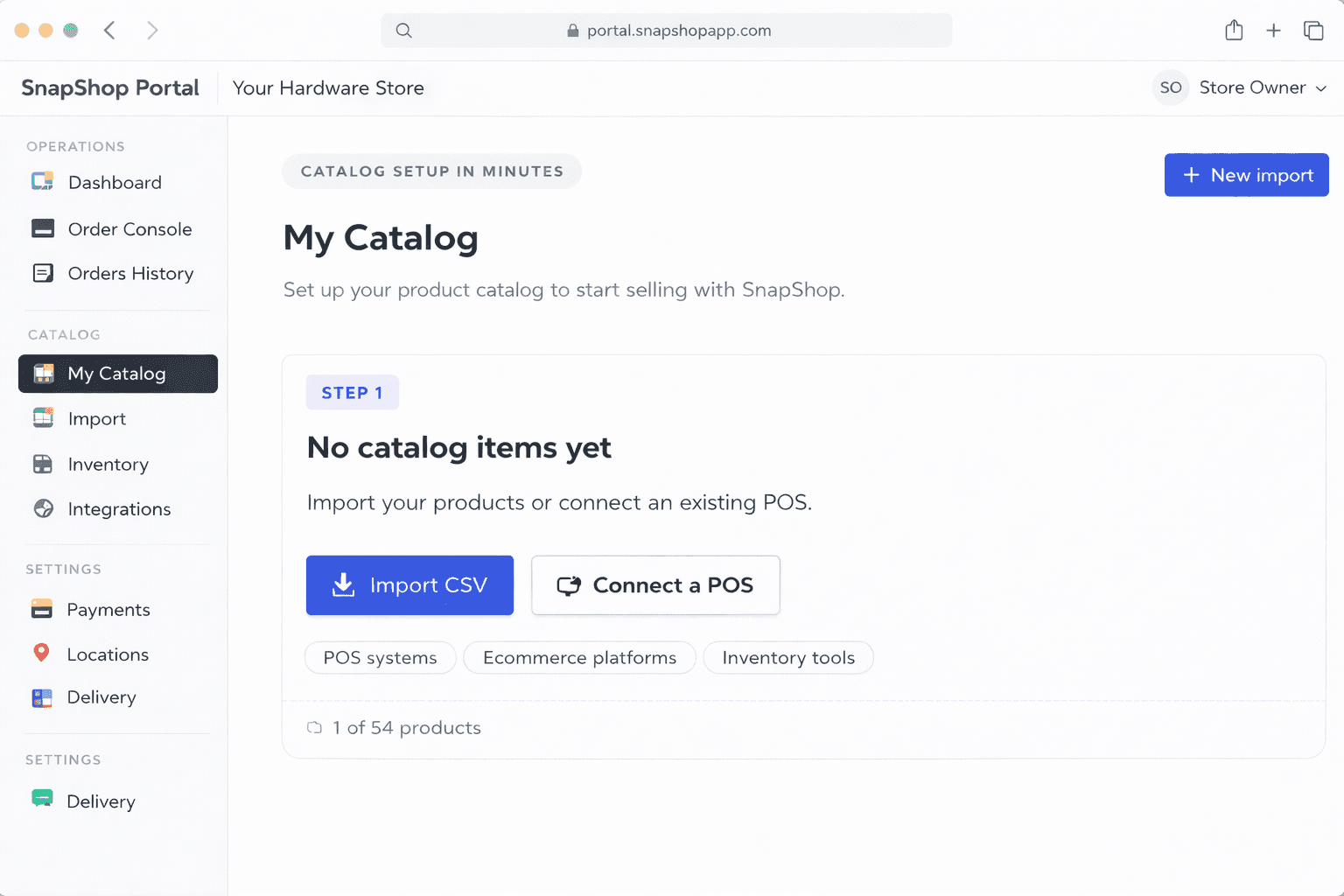Click the Delivery chat icon under second Settings
1344x896 pixels.
(42, 801)
